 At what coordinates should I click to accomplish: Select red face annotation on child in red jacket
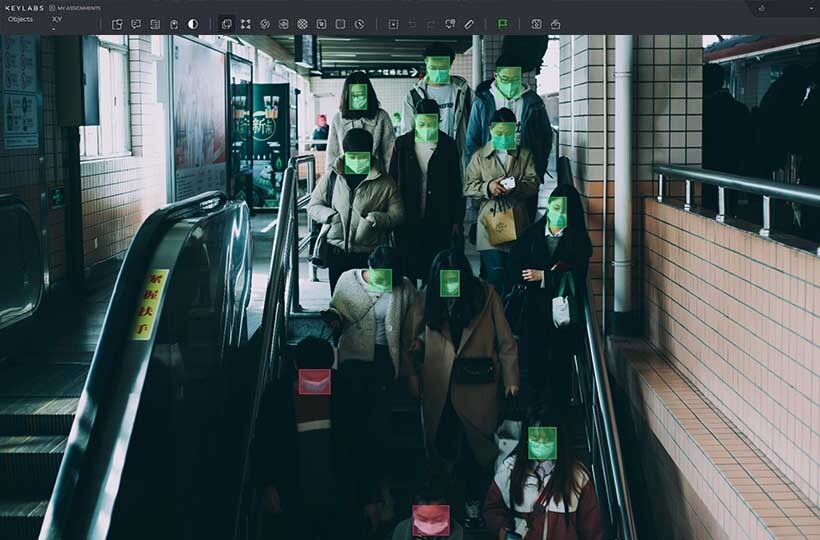click(x=314, y=381)
